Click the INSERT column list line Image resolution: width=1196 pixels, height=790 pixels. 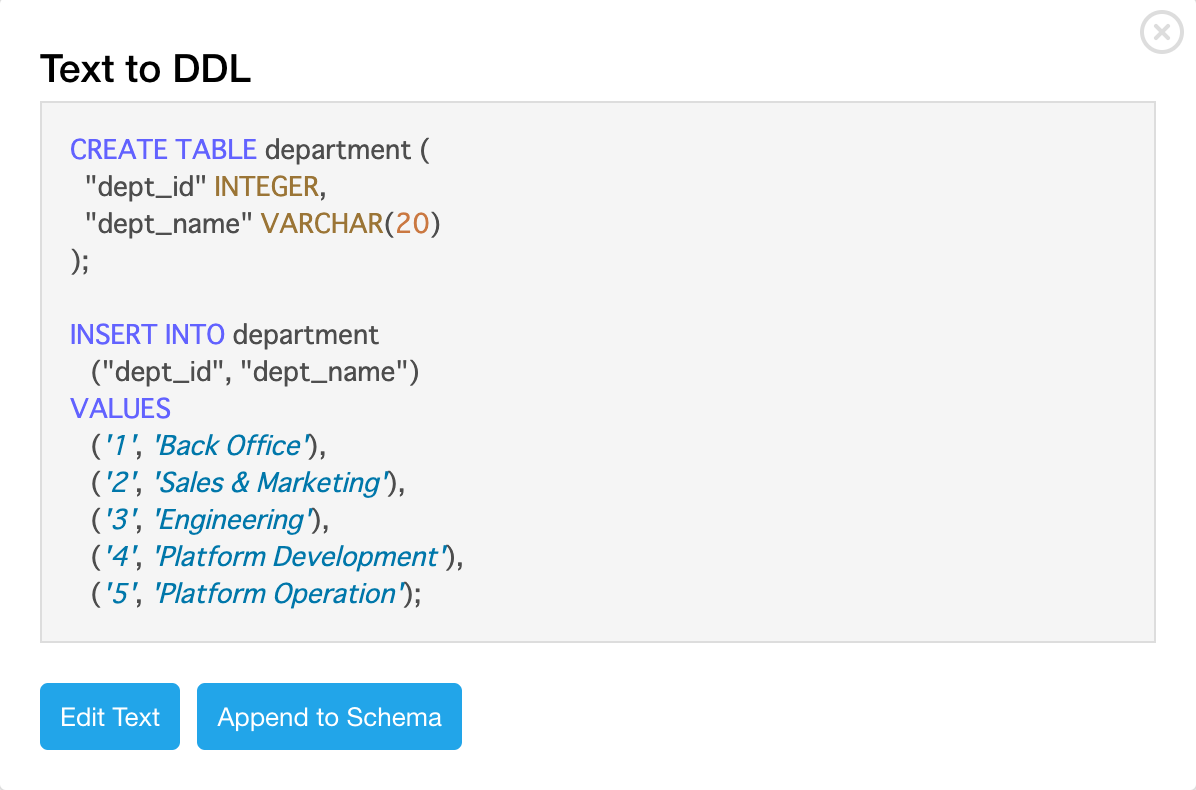[x=255, y=371]
